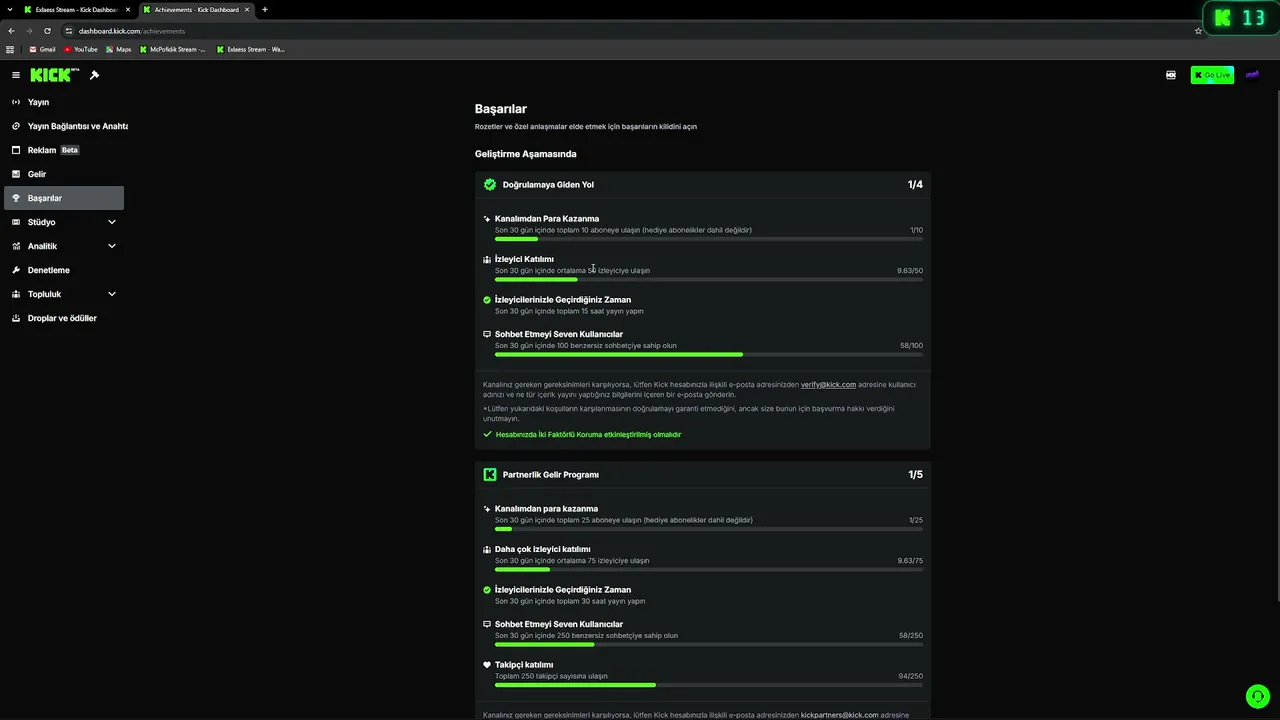Reload the page with the refresh icon
This screenshot has width=1280, height=720.
coord(47,31)
